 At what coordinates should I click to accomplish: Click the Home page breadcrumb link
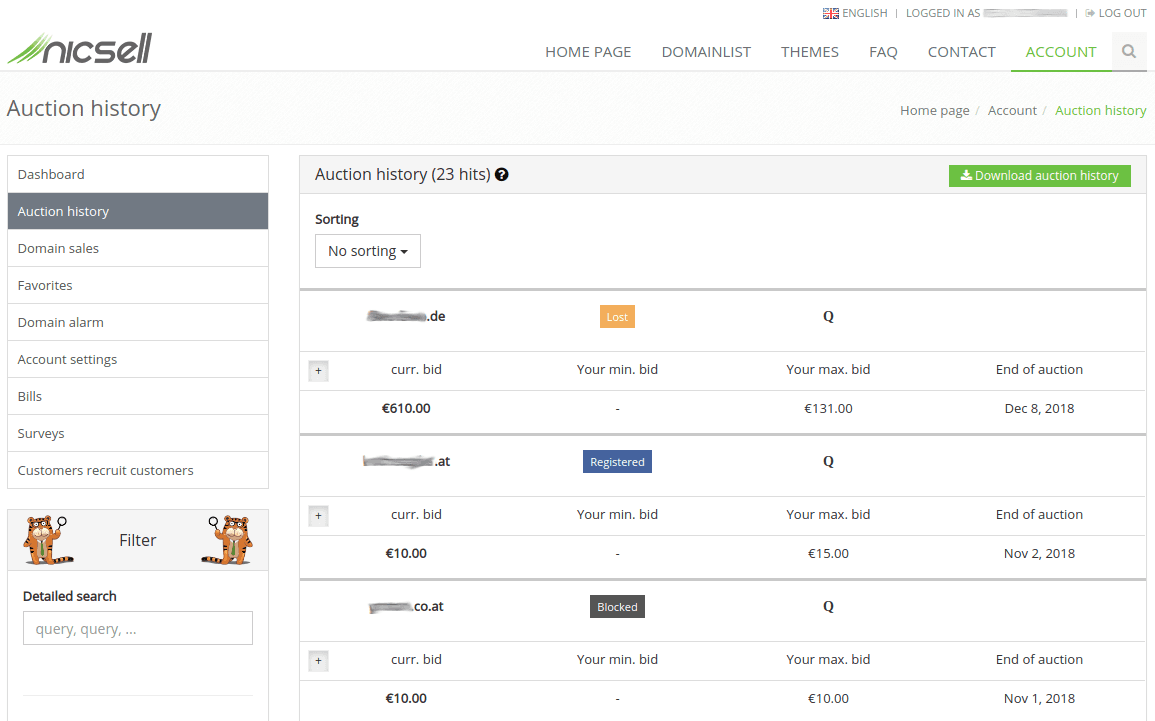pos(934,110)
